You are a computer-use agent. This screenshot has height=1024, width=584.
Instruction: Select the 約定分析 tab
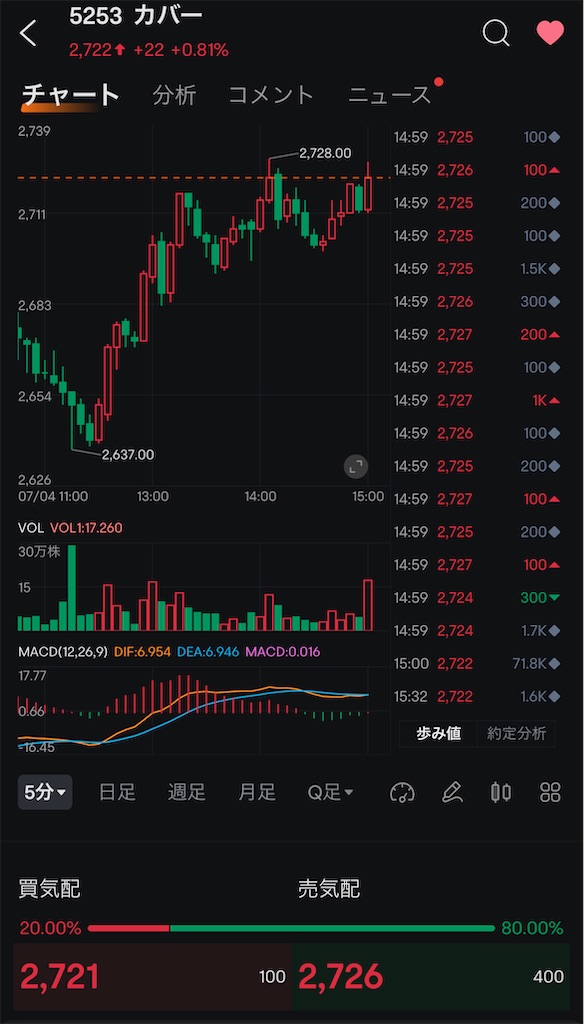(x=516, y=733)
